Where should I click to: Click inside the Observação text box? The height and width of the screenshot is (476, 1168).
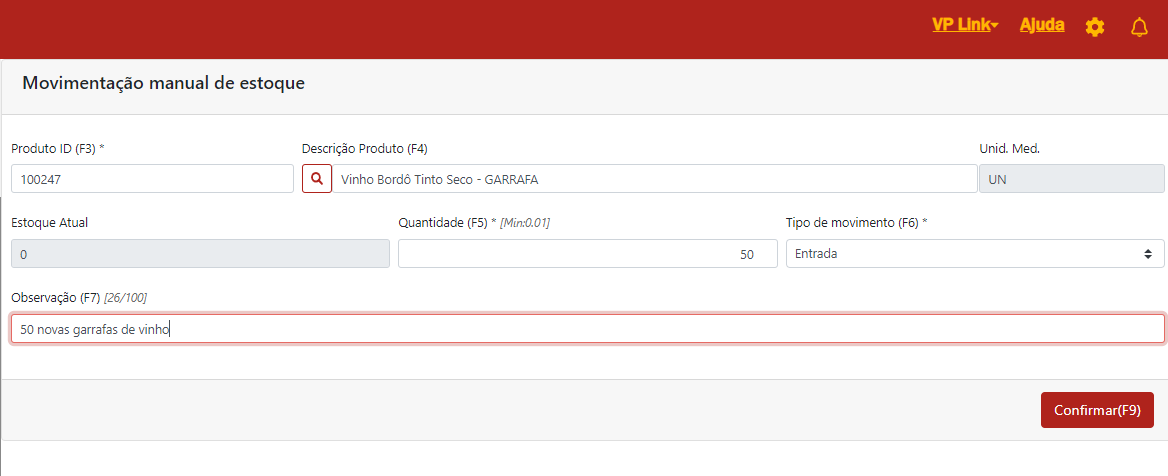click(x=587, y=329)
